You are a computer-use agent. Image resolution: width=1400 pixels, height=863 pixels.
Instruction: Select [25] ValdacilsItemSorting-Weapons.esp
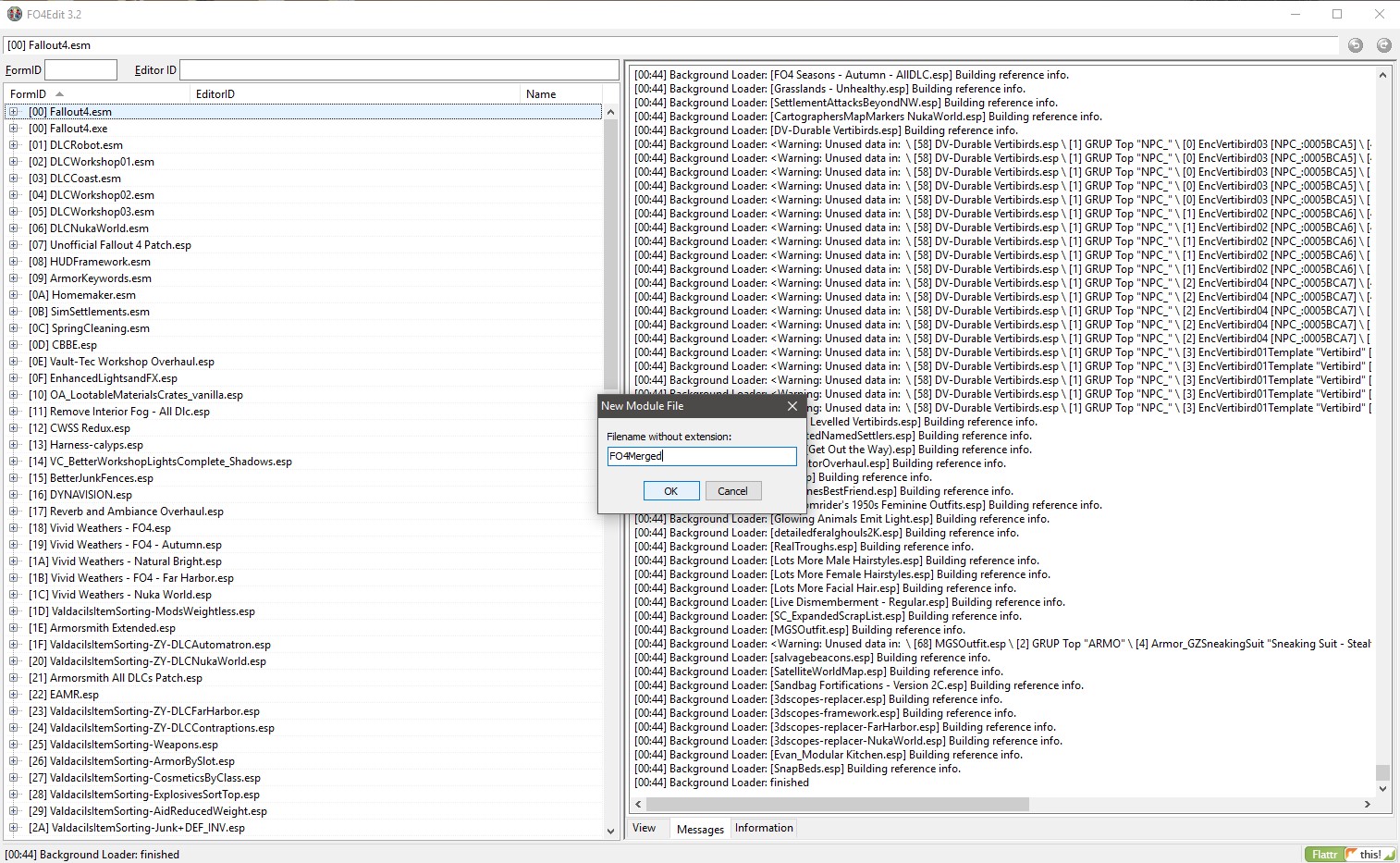pyautogui.click(x=123, y=745)
